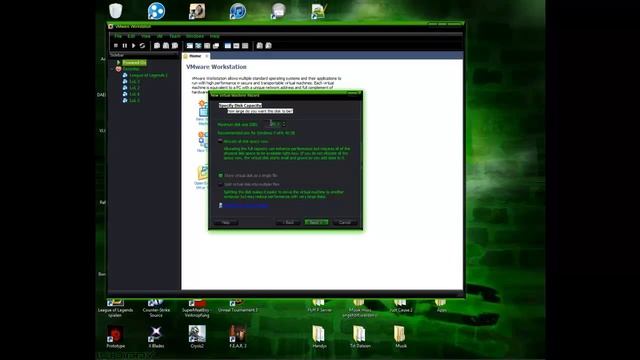The image size is (640, 360).
Task: Click the Play (power on) toolbar icon
Action: pos(133,46)
